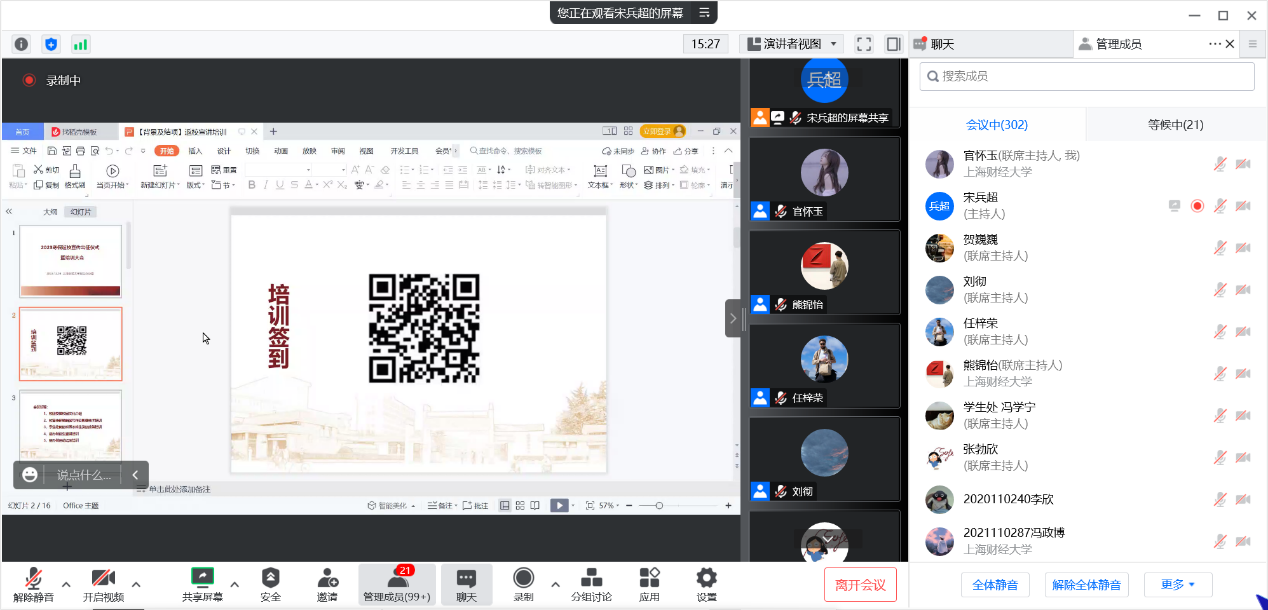This screenshot has height=610, width=1268.
Task: Click 管理成员(99+) in the bottom toolbar
Action: 397,584
